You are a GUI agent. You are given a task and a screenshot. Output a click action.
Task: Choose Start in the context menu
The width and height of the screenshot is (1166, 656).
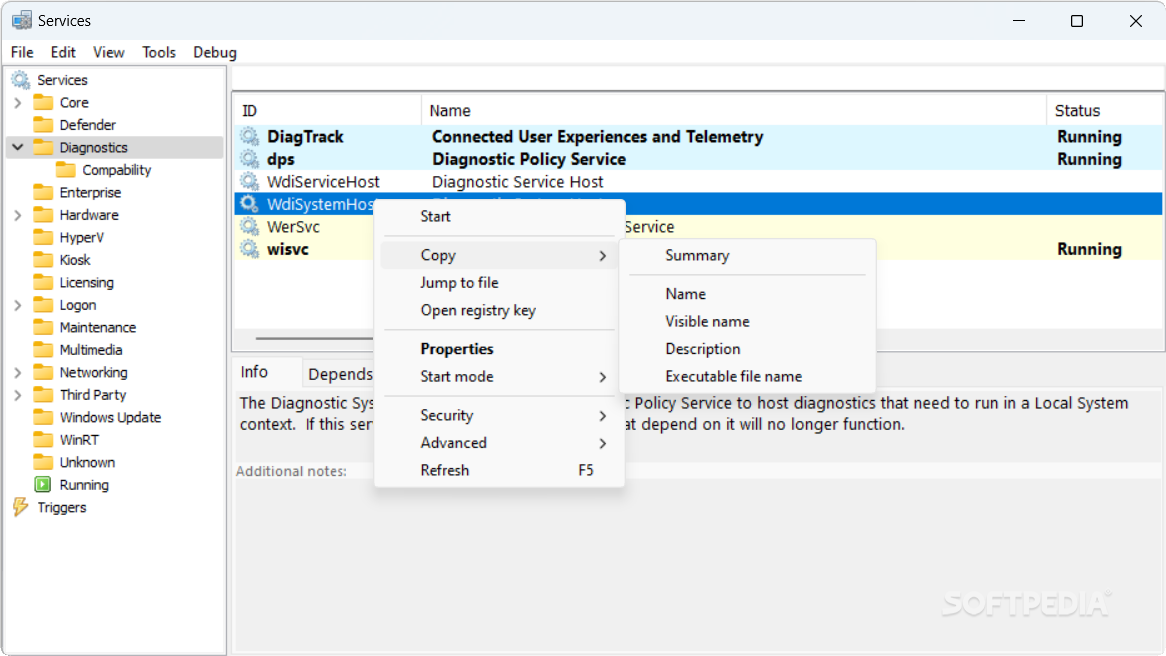499,216
